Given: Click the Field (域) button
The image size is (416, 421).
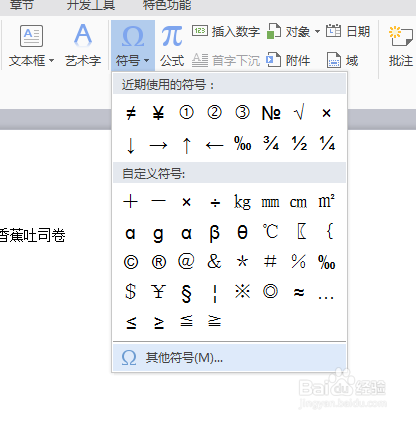Looking at the screenshot, I should [x=342, y=61].
